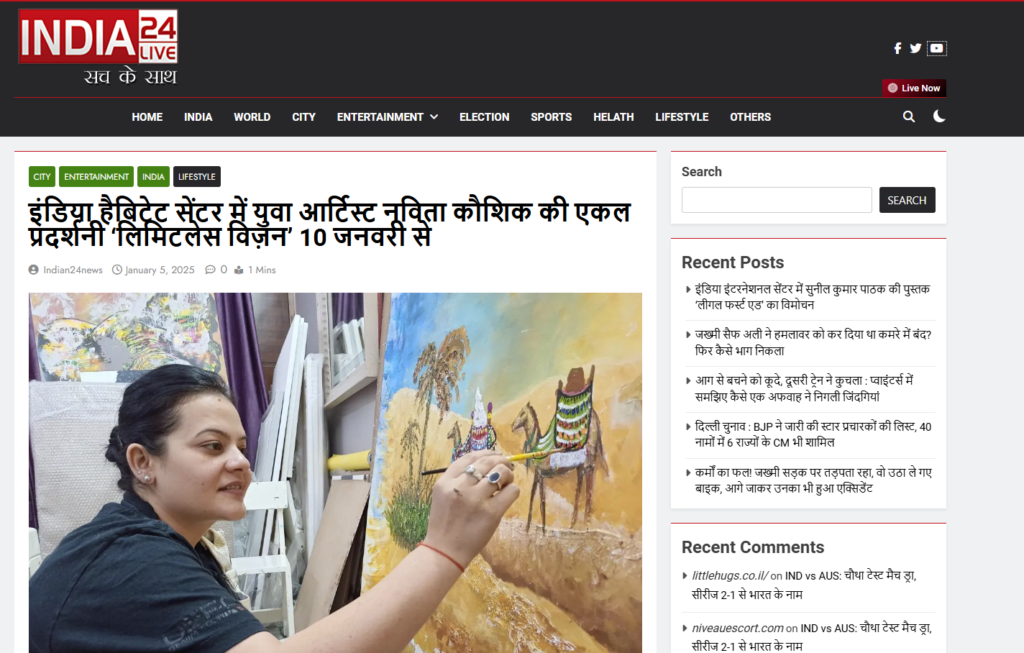Select the LIFESTYLE category tag
This screenshot has width=1024, height=653.
[x=197, y=176]
